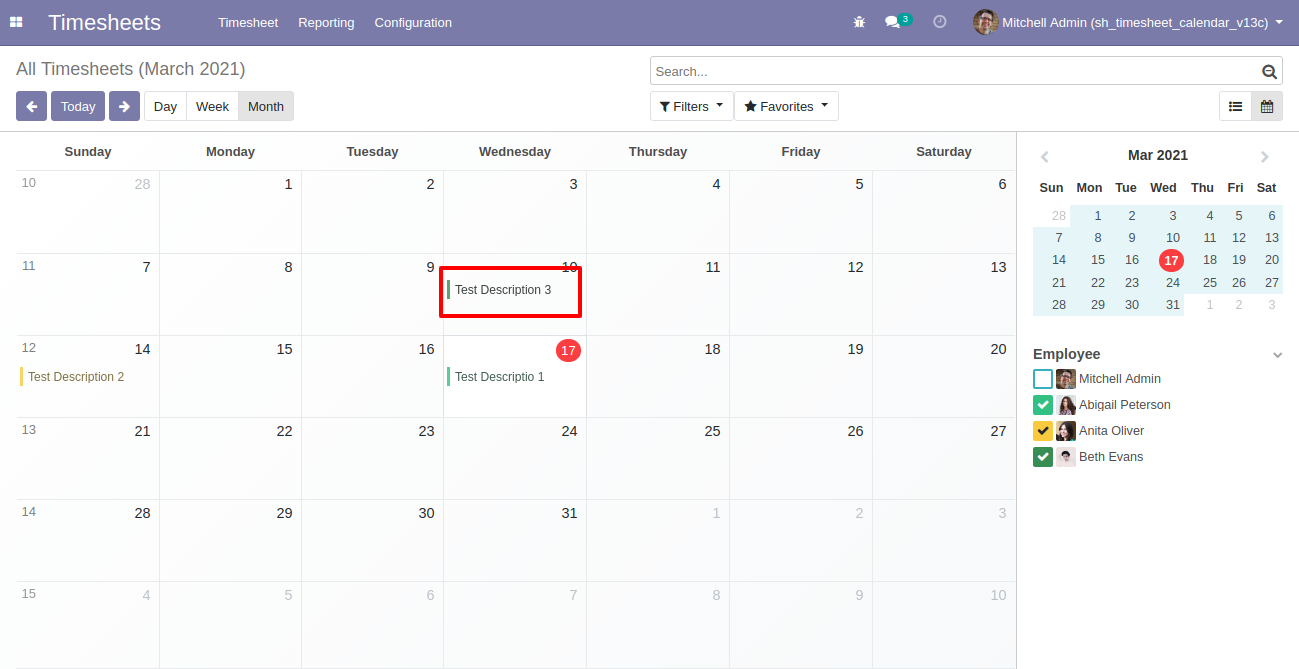
Task: Click Abigail Peterson avatar in the Employee filter
Action: (x=1066, y=405)
